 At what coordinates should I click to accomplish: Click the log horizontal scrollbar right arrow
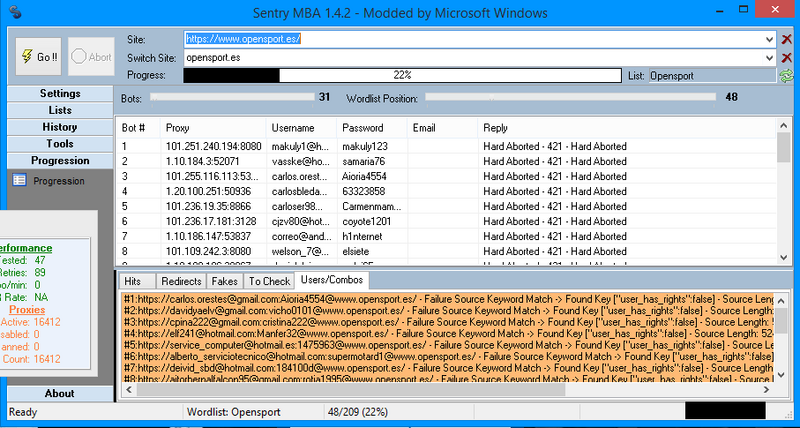(x=766, y=390)
